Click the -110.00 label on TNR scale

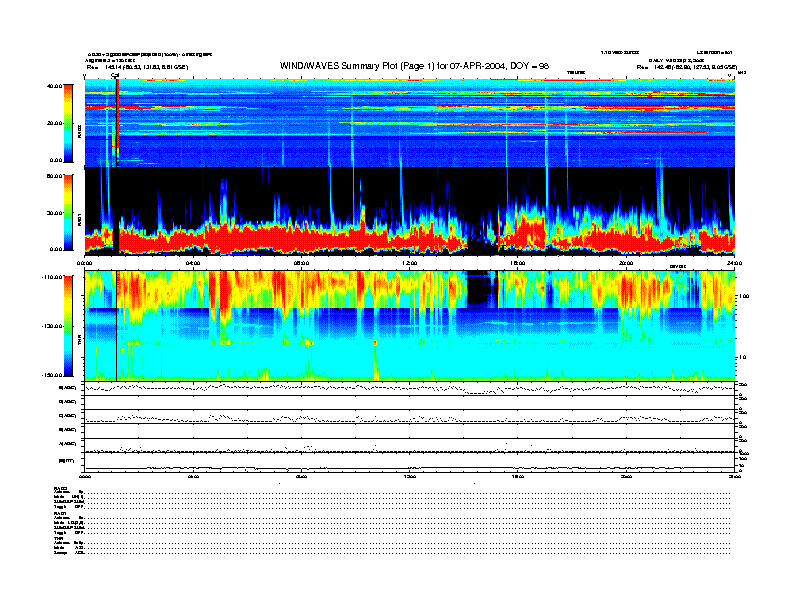pyautogui.click(x=52, y=276)
